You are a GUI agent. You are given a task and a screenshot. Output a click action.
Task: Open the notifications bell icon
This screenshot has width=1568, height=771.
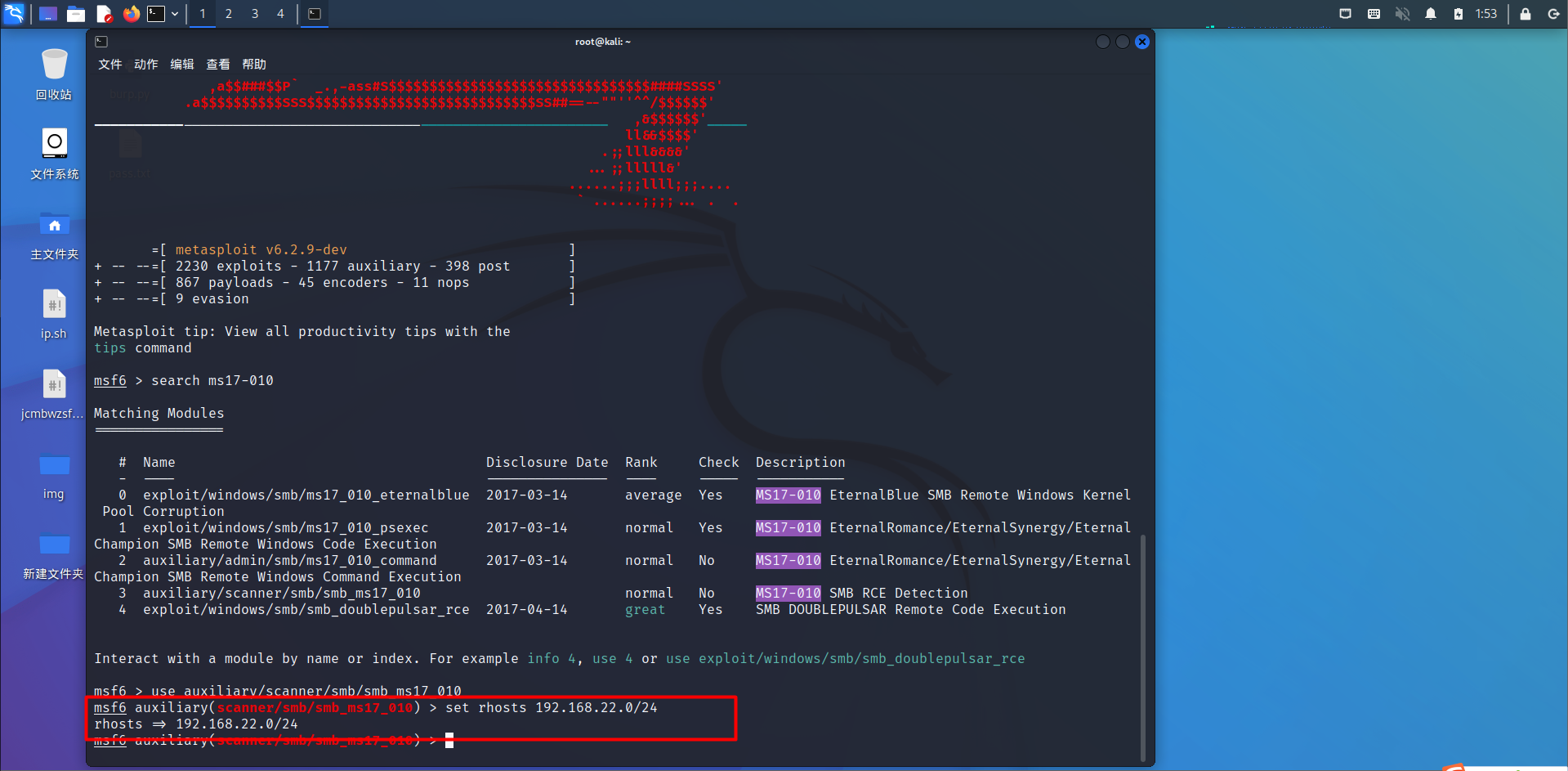pos(1431,14)
